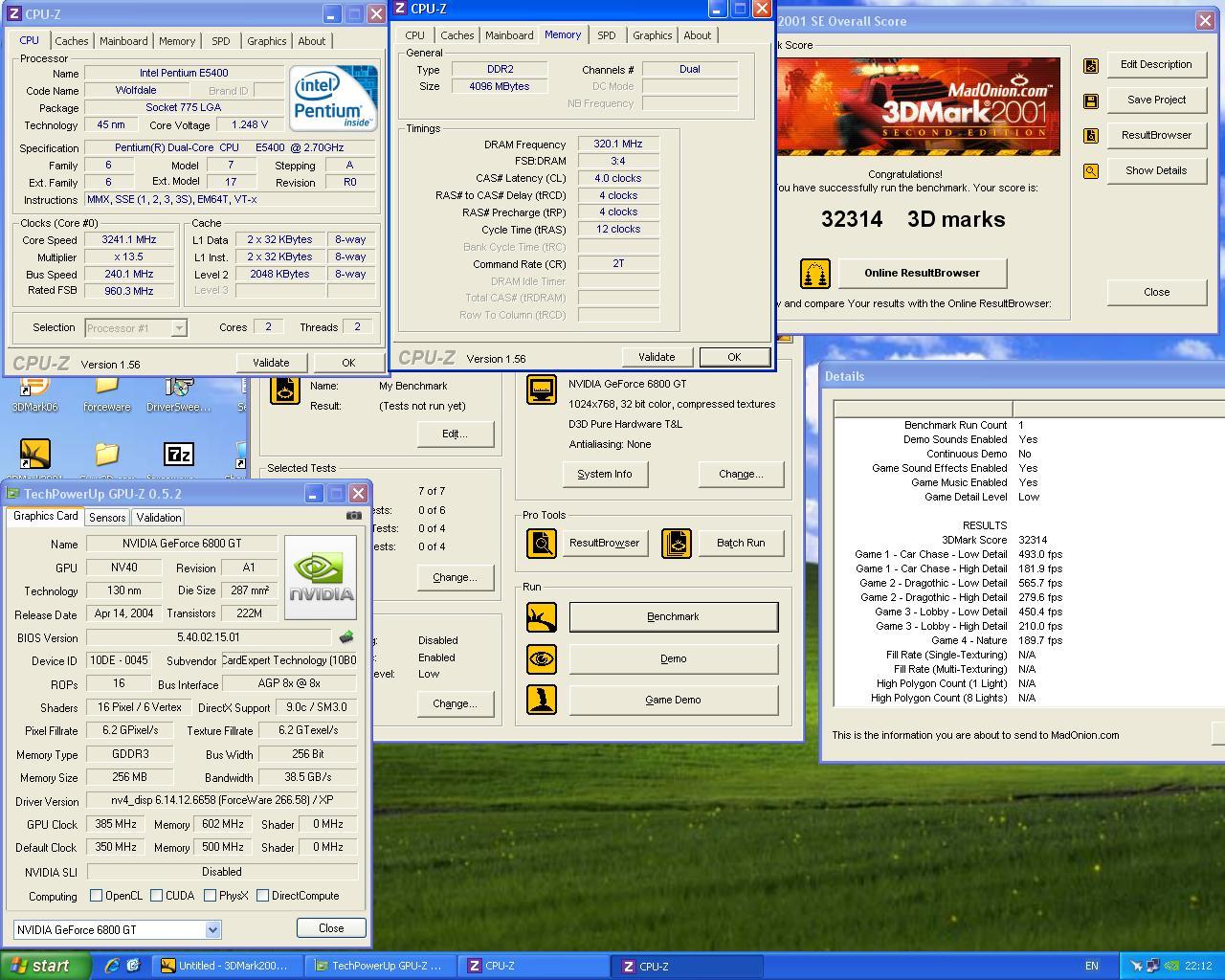Click Close button in GPU-Z window
The width and height of the screenshot is (1225, 980).
pos(331,928)
